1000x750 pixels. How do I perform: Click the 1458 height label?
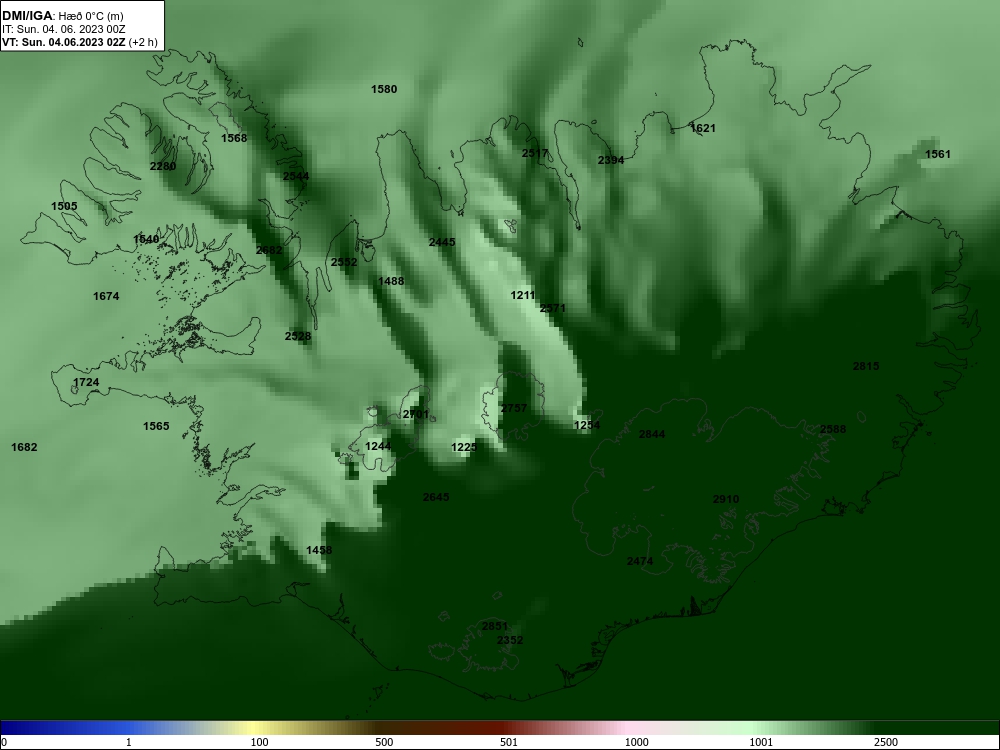(x=319, y=550)
